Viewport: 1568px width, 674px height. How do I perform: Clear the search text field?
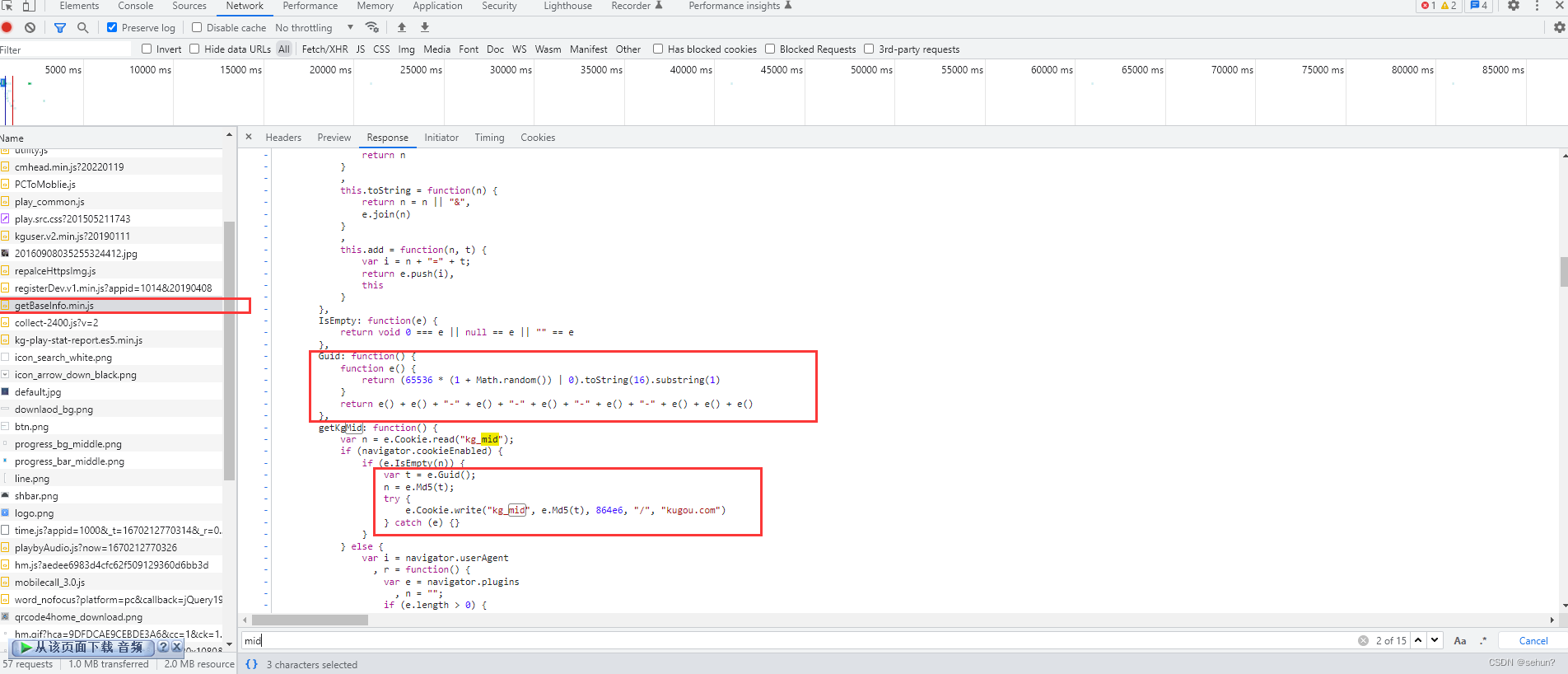(x=1363, y=640)
